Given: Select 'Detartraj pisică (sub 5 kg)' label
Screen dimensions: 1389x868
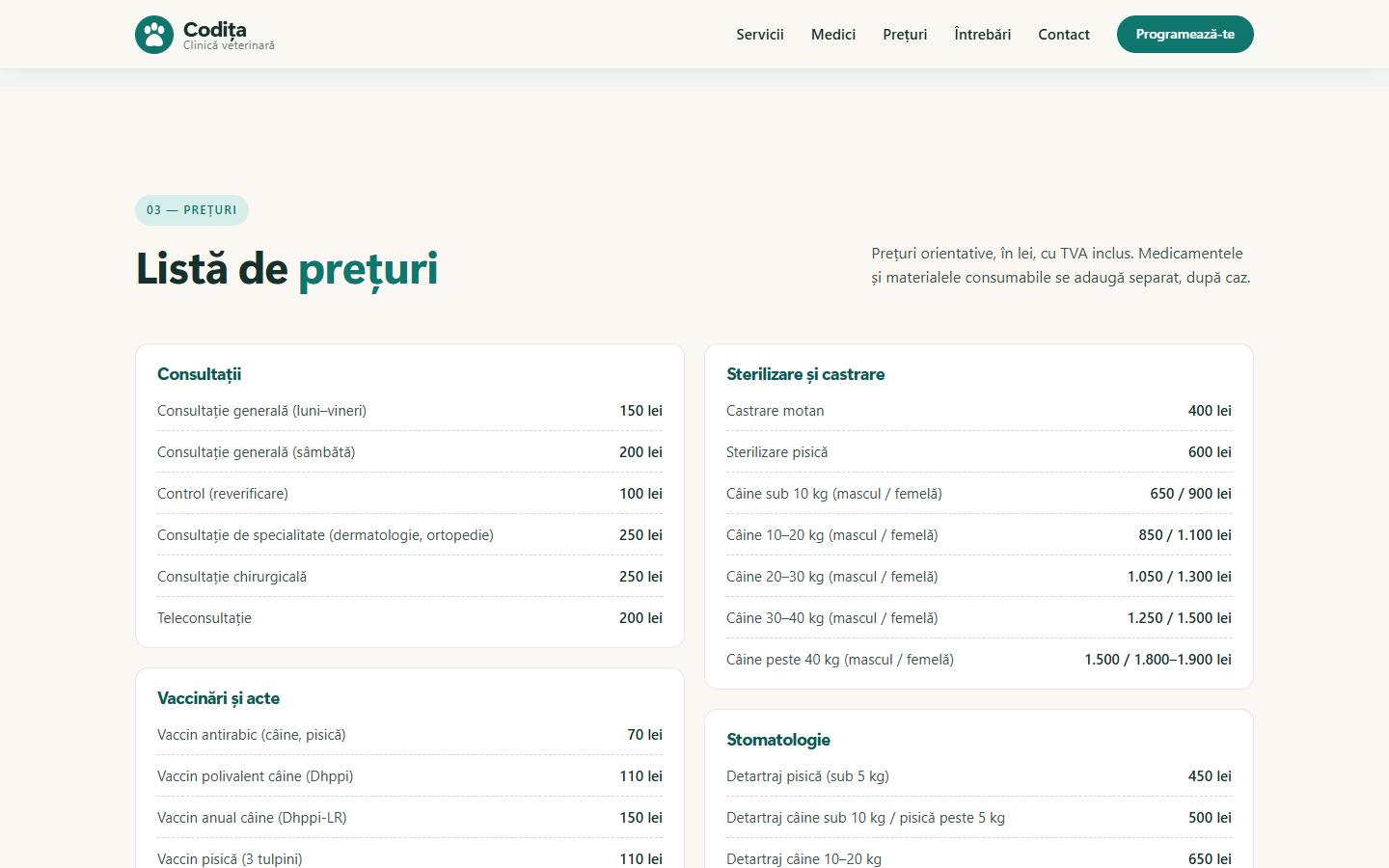Looking at the screenshot, I should 808,776.
